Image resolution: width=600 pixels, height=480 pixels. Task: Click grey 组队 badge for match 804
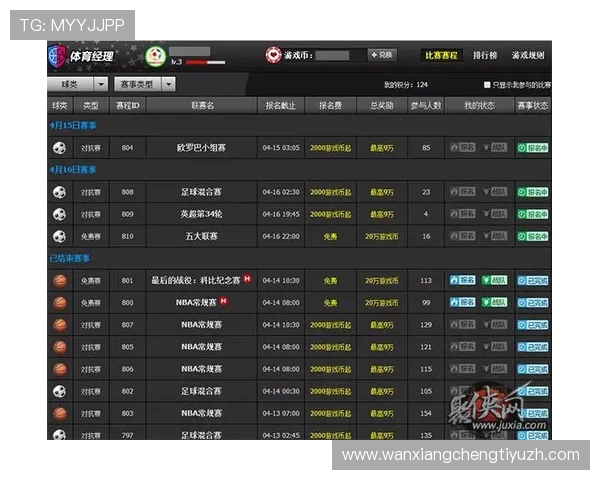coord(494,147)
